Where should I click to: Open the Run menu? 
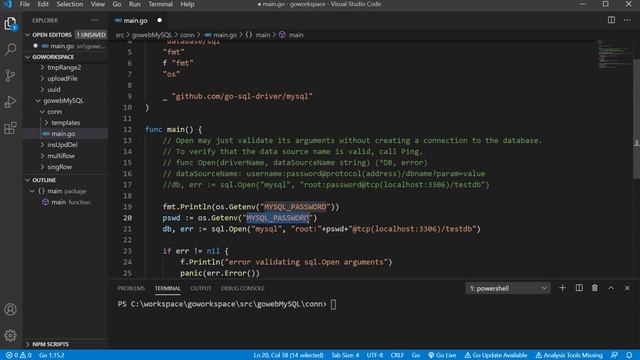tap(134, 4)
